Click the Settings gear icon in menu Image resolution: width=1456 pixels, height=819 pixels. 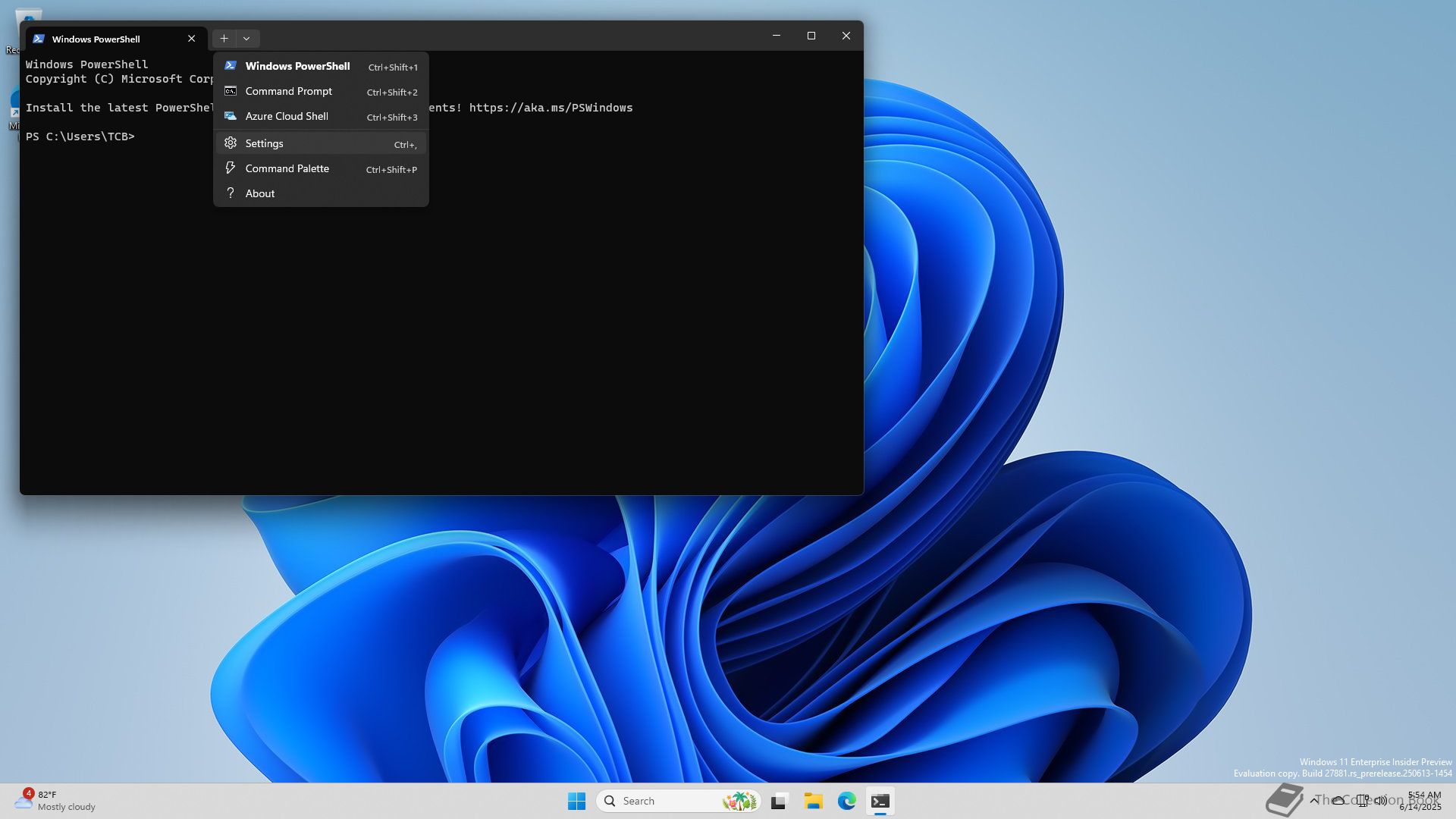(231, 143)
